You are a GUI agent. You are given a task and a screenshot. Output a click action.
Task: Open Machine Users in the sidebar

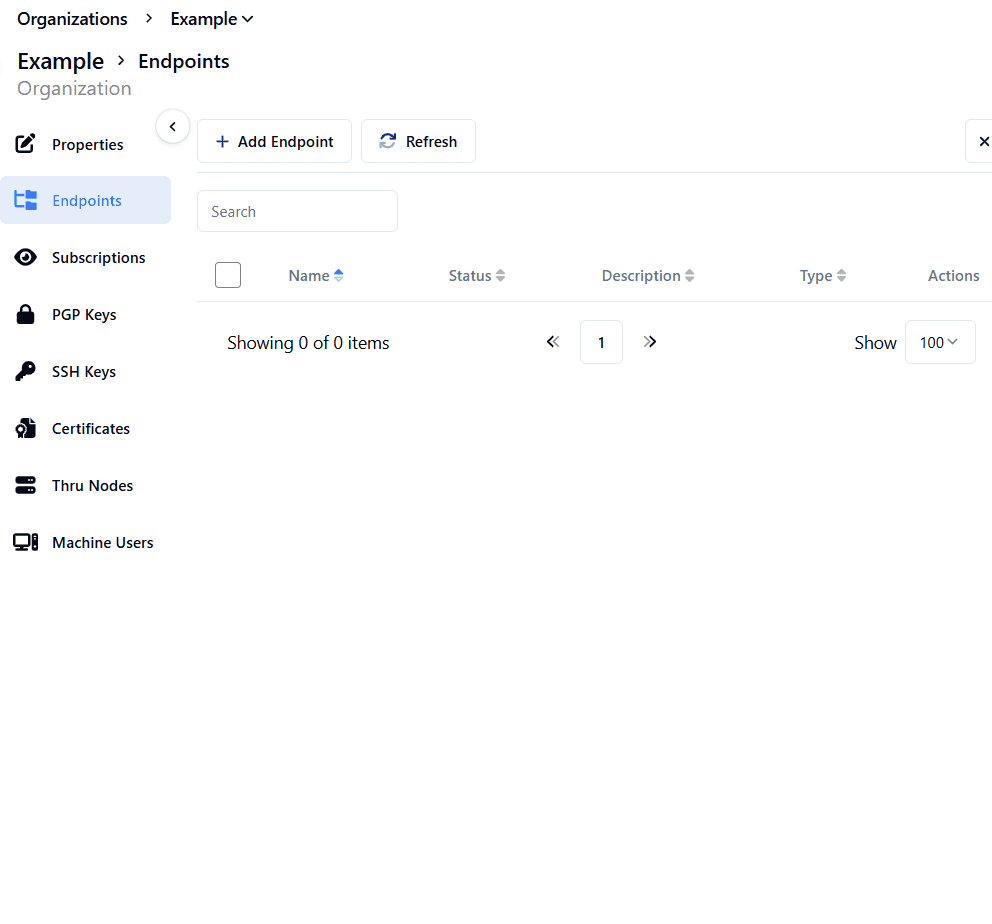coord(102,543)
